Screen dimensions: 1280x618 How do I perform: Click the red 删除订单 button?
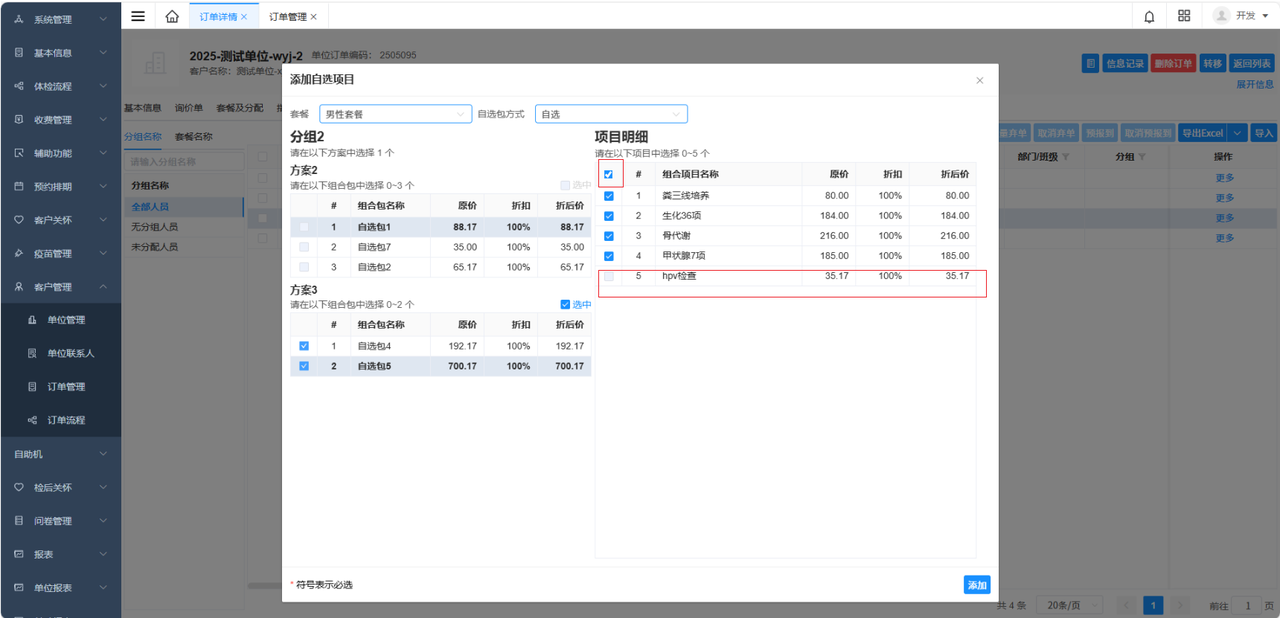(1173, 64)
